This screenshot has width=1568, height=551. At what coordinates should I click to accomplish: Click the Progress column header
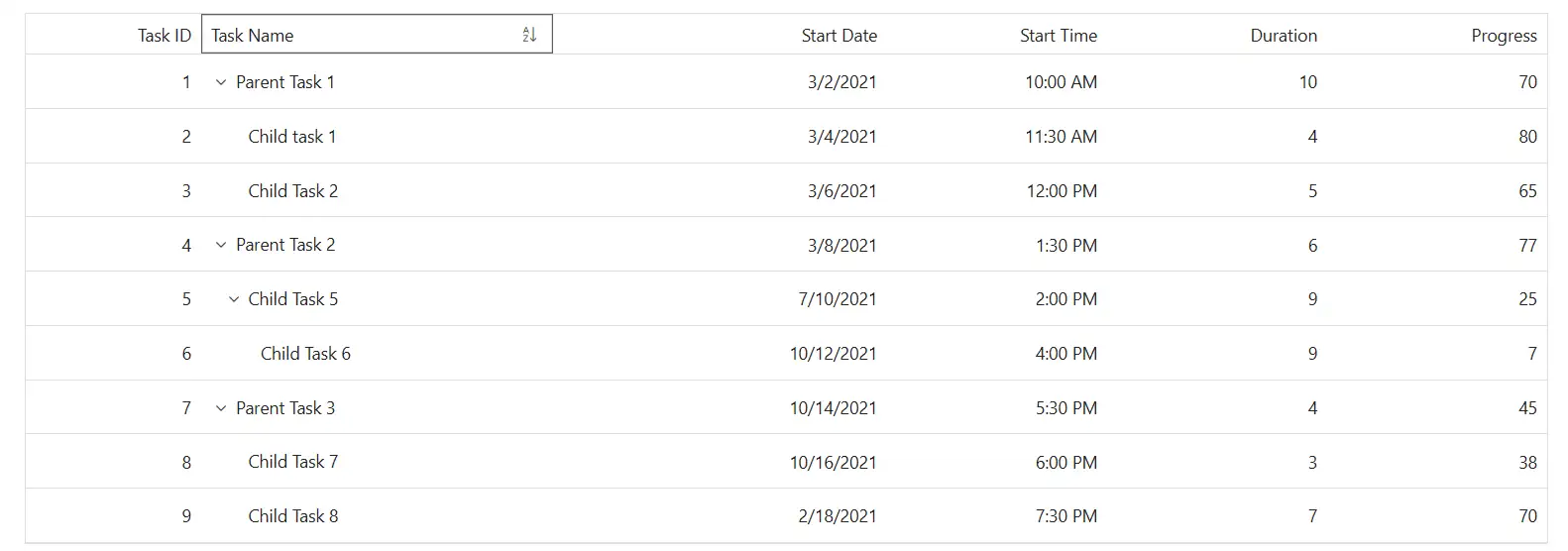pos(1504,36)
